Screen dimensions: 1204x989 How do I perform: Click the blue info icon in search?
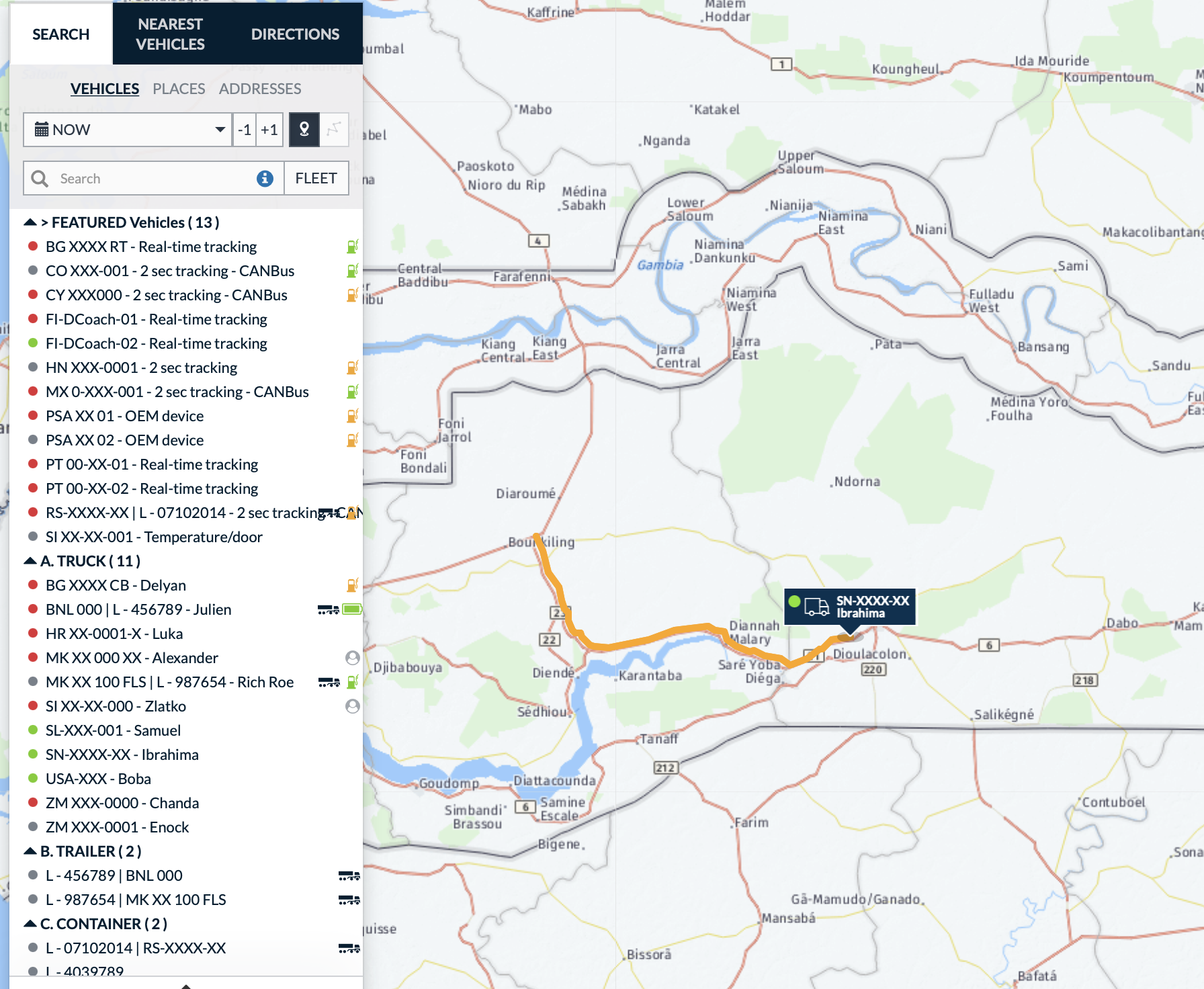[x=265, y=178]
